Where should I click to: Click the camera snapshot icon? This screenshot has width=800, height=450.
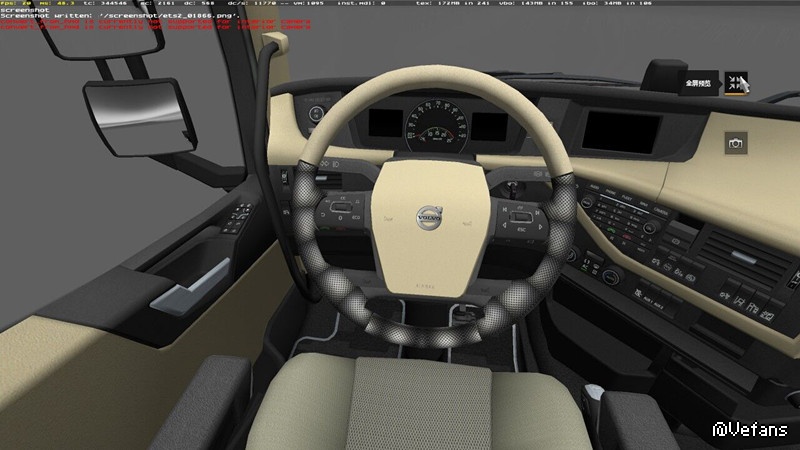tap(736, 143)
